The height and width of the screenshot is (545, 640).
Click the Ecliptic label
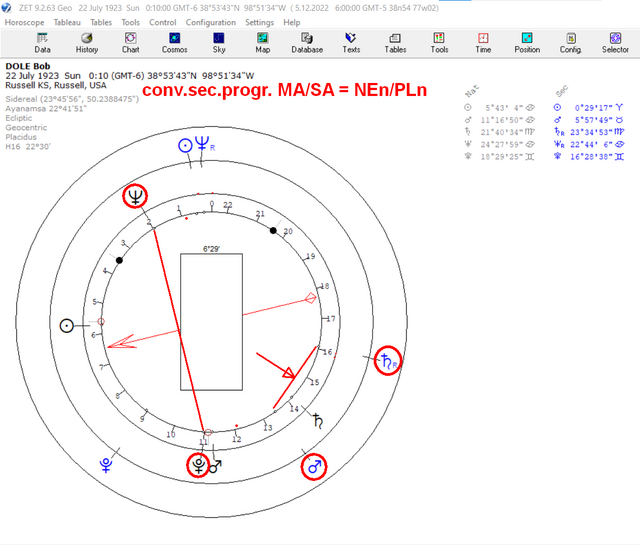click(19, 118)
